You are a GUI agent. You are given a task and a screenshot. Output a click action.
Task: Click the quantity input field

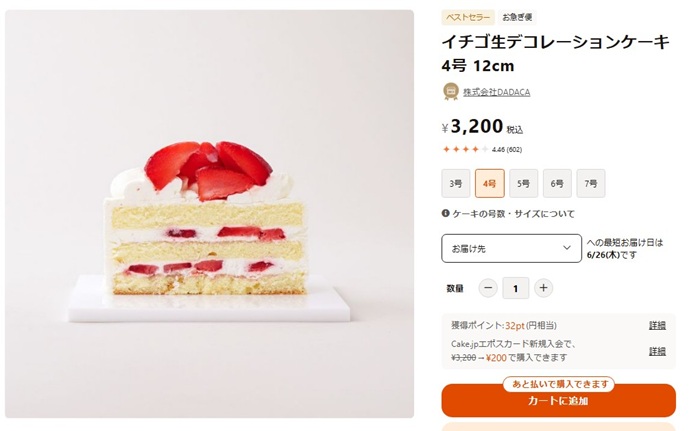516,288
